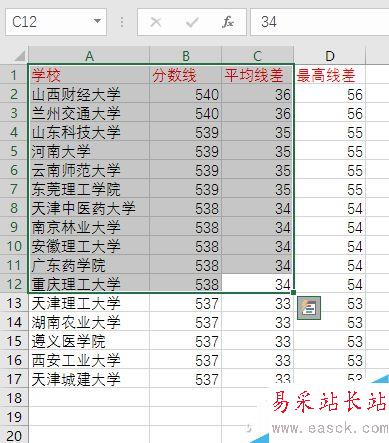Select column B header
The height and width of the screenshot is (443, 389).
(186, 56)
